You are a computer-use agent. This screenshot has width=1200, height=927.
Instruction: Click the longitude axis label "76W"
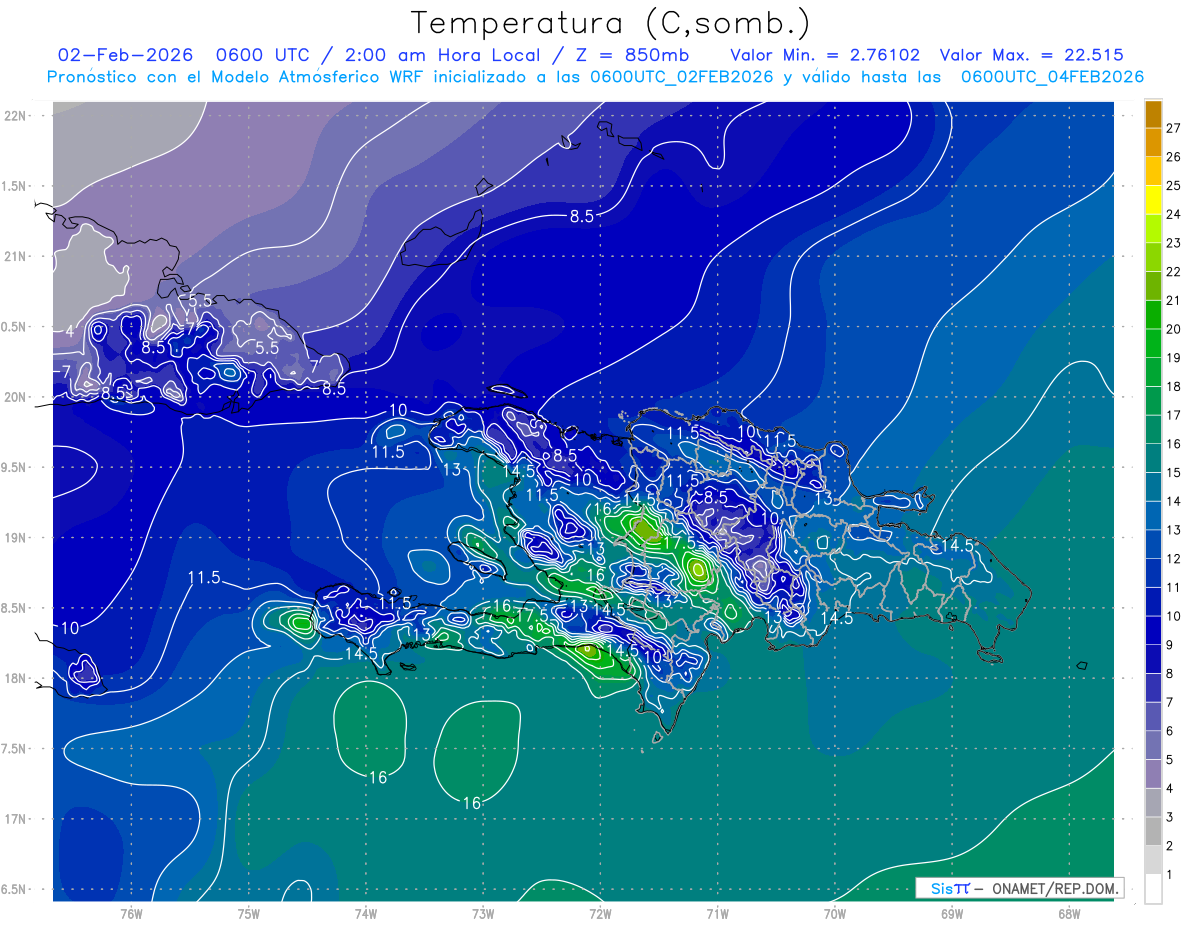pyautogui.click(x=131, y=912)
